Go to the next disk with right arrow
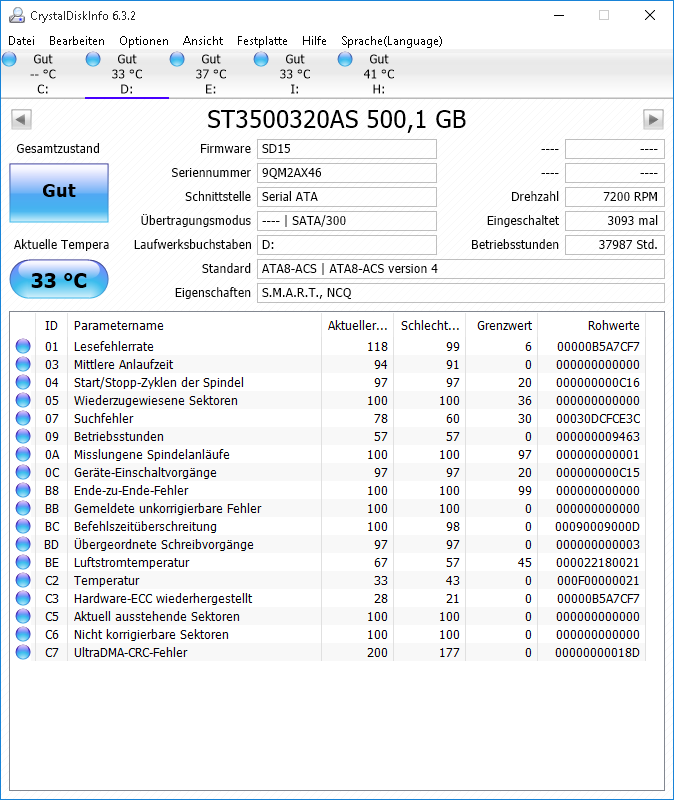 (x=653, y=119)
